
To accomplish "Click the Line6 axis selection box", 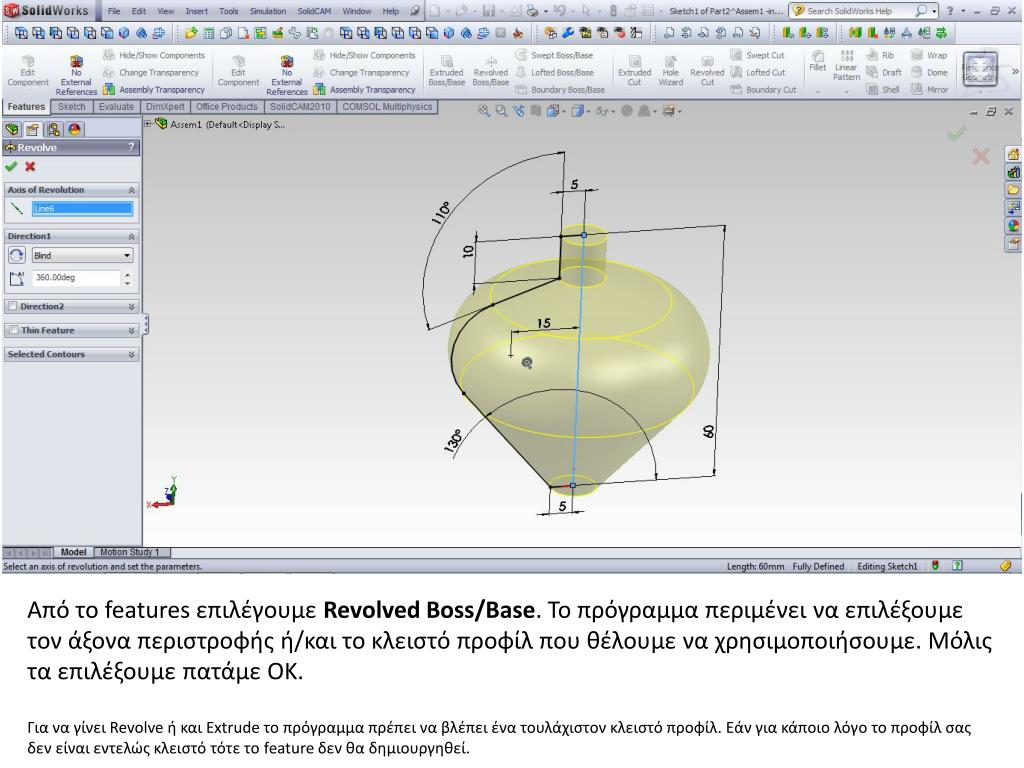I will (82, 208).
